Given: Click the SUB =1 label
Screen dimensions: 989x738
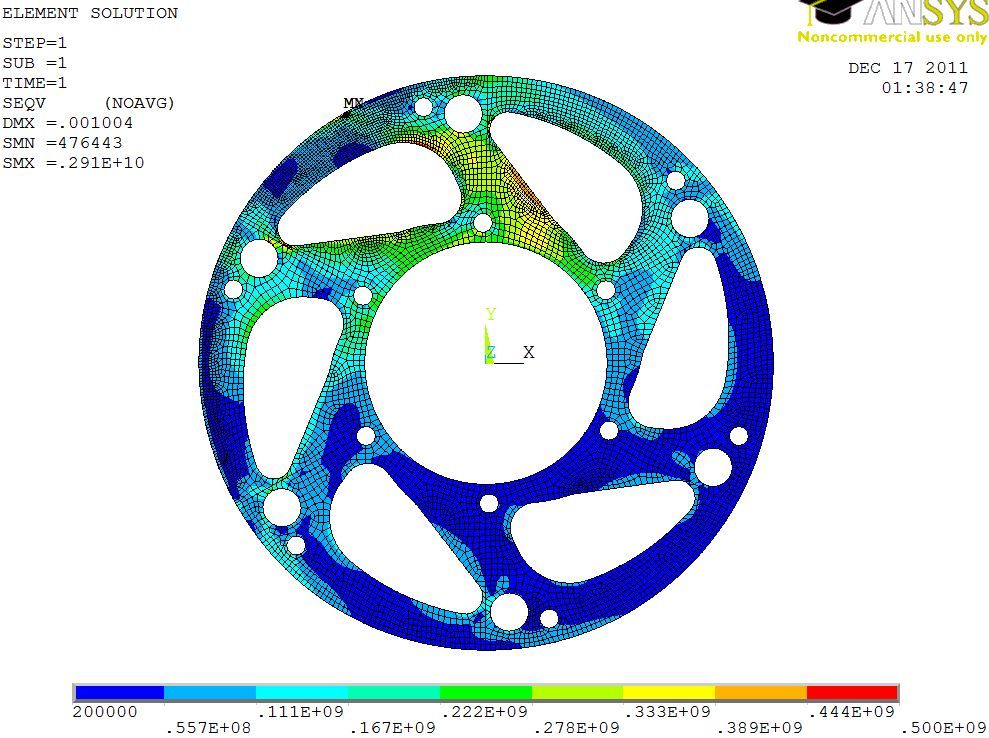Looking at the screenshot, I should (x=35, y=63).
